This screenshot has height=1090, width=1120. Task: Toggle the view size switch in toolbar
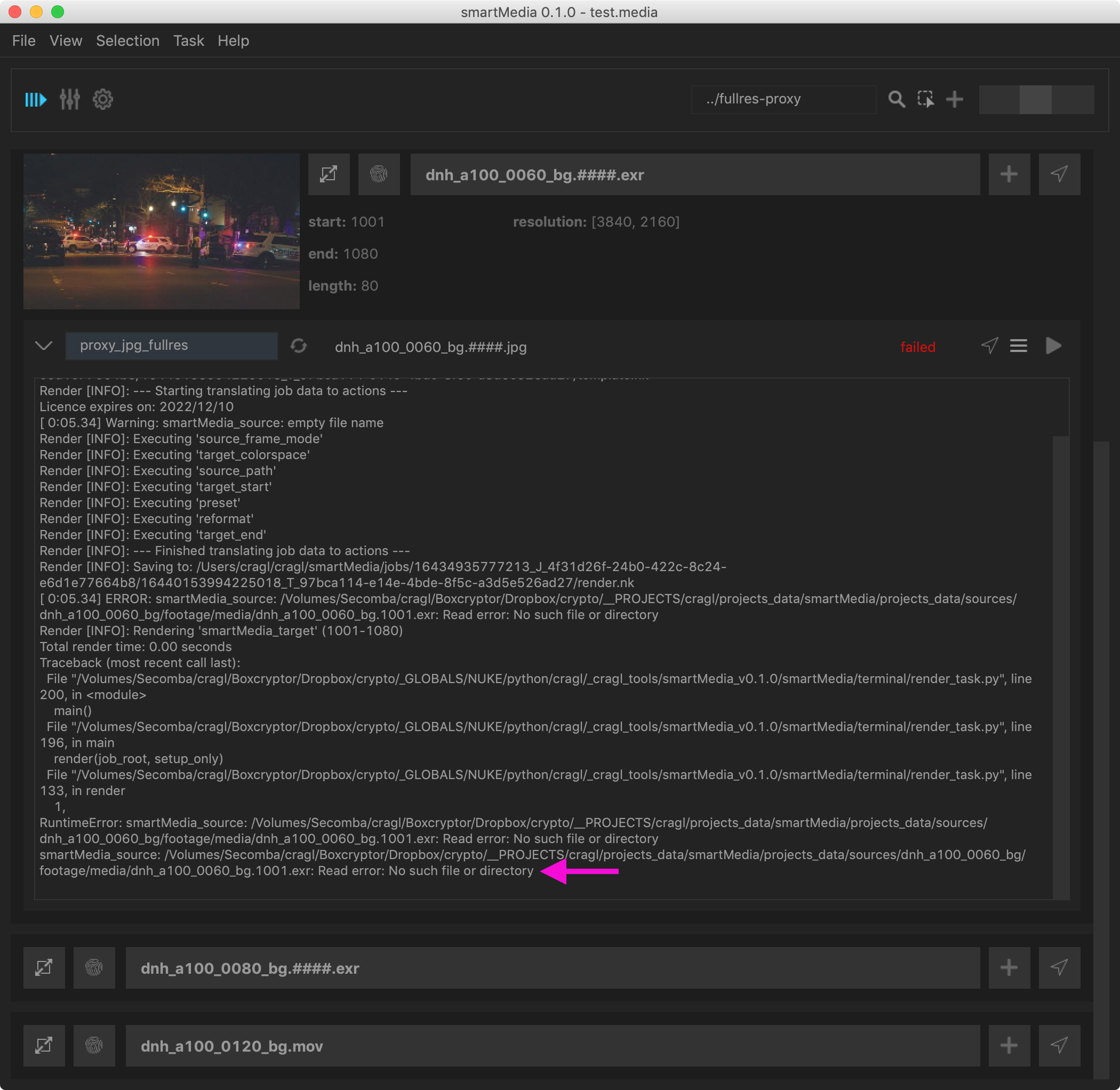point(1036,100)
